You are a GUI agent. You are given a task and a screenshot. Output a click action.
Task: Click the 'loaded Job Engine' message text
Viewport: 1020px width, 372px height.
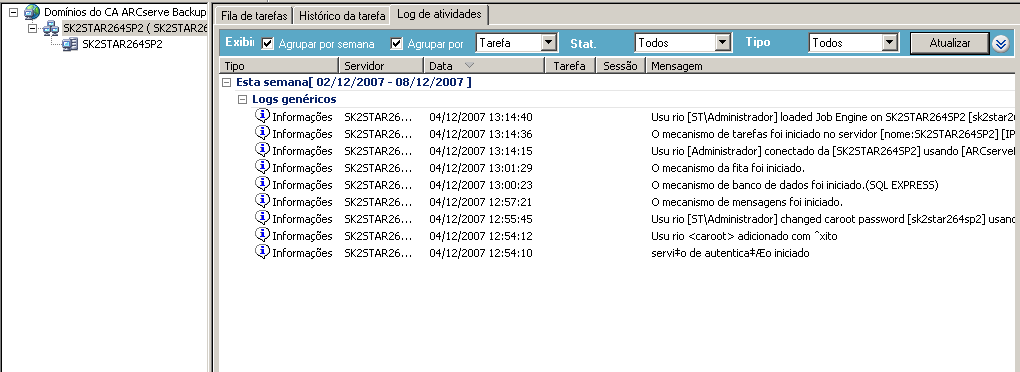click(x=833, y=117)
